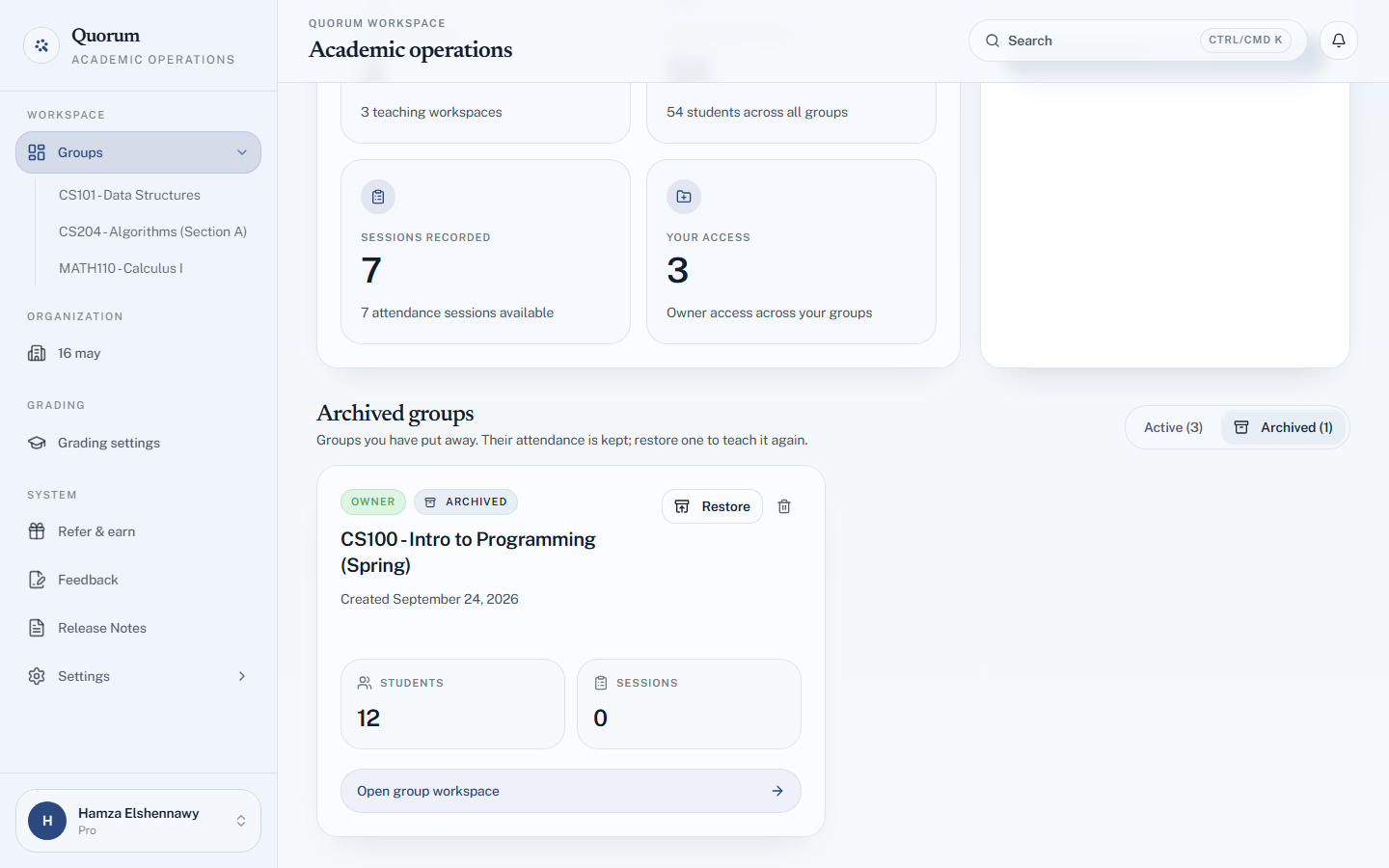The width and height of the screenshot is (1389, 868).
Task: Focus the Search input field
Action: [x=1137, y=41]
